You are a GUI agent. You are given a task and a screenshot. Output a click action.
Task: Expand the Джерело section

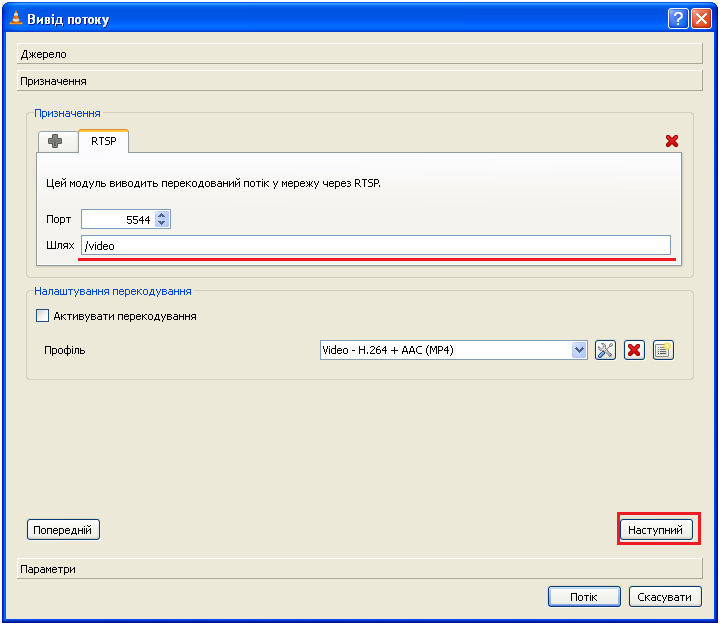(360, 54)
